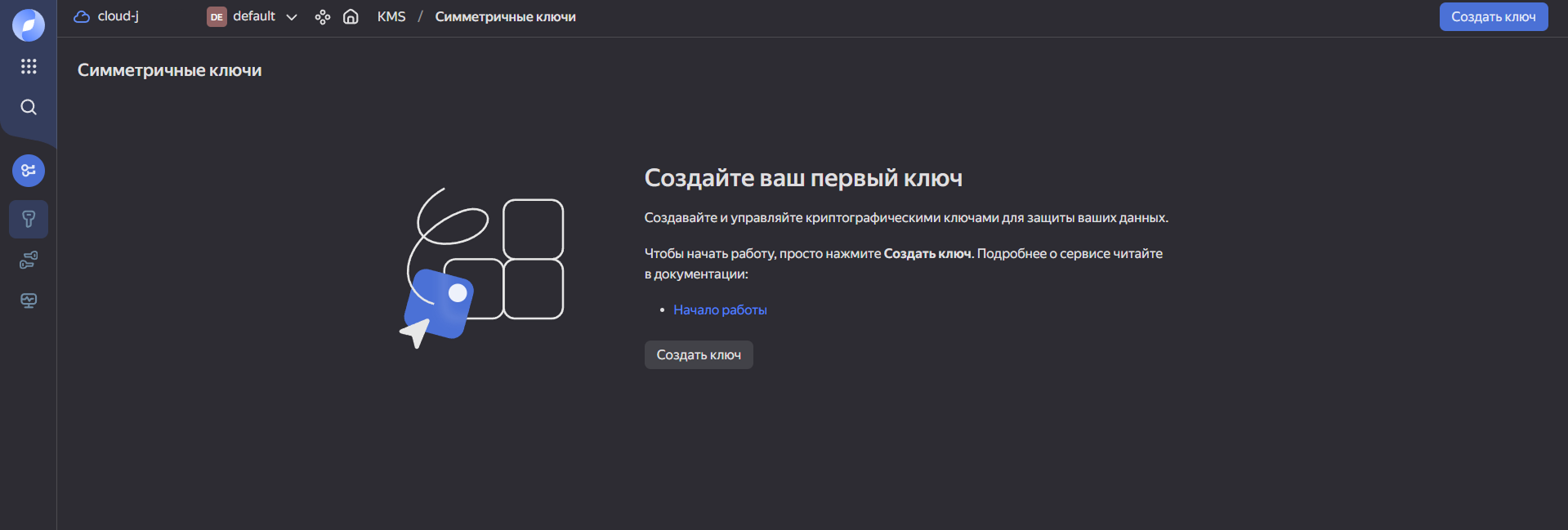Click the gray Создать ключ button
This screenshot has width=1568, height=530.
click(x=699, y=354)
